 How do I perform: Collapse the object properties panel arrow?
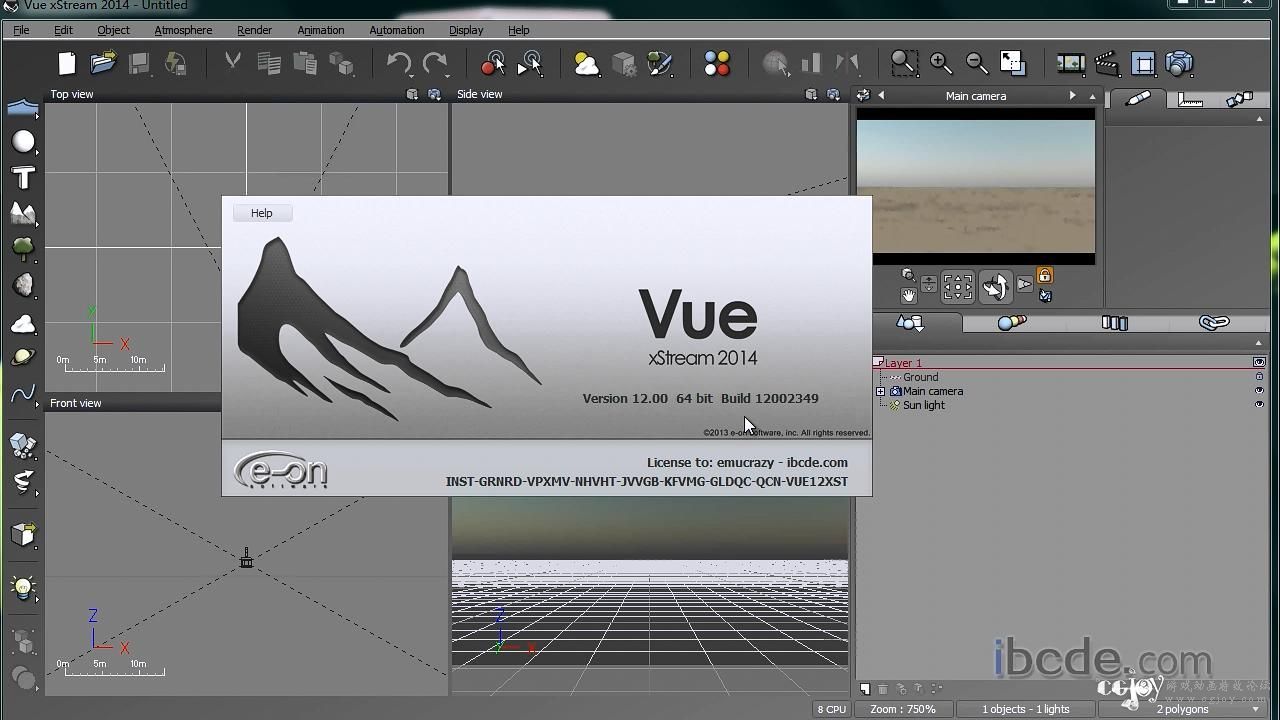(1259, 119)
